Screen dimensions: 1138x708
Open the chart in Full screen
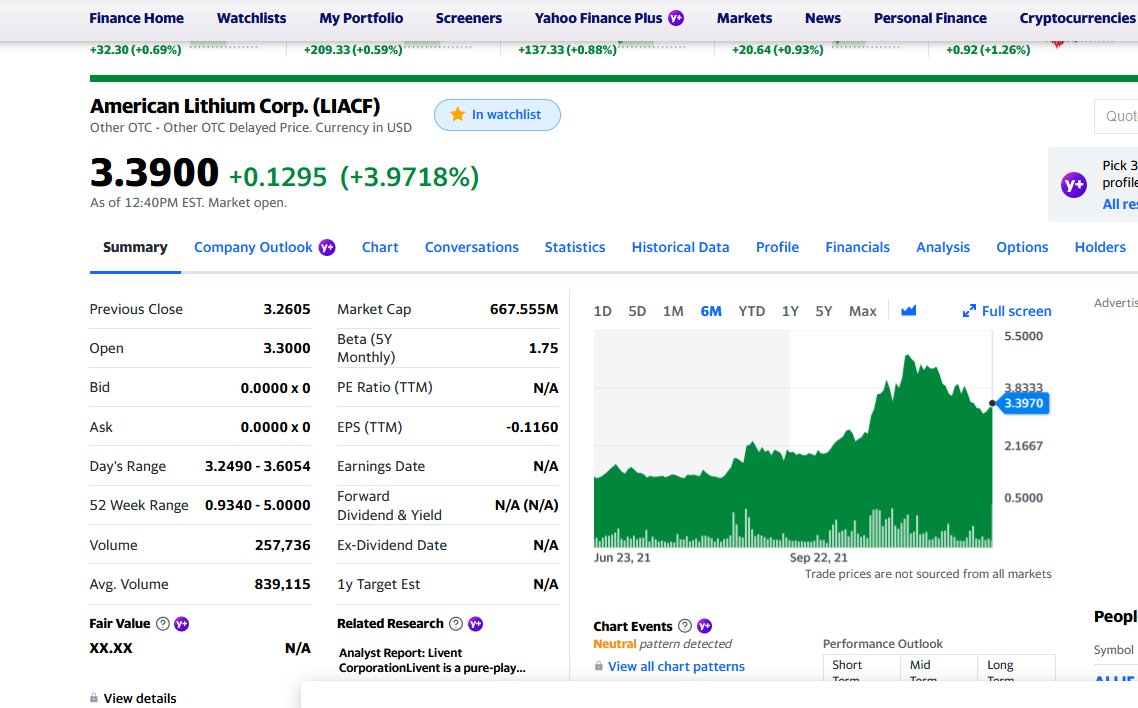1007,311
